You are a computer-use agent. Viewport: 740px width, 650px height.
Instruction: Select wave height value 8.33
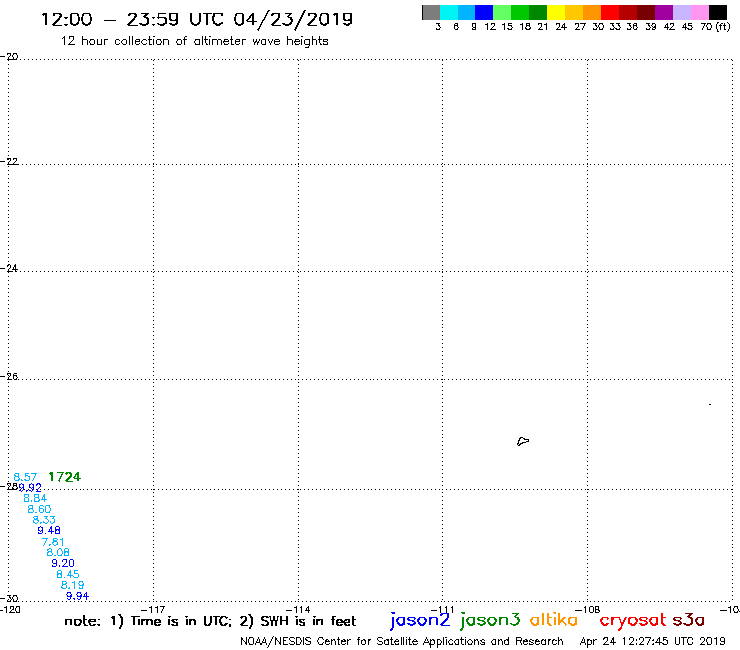[x=44, y=520]
